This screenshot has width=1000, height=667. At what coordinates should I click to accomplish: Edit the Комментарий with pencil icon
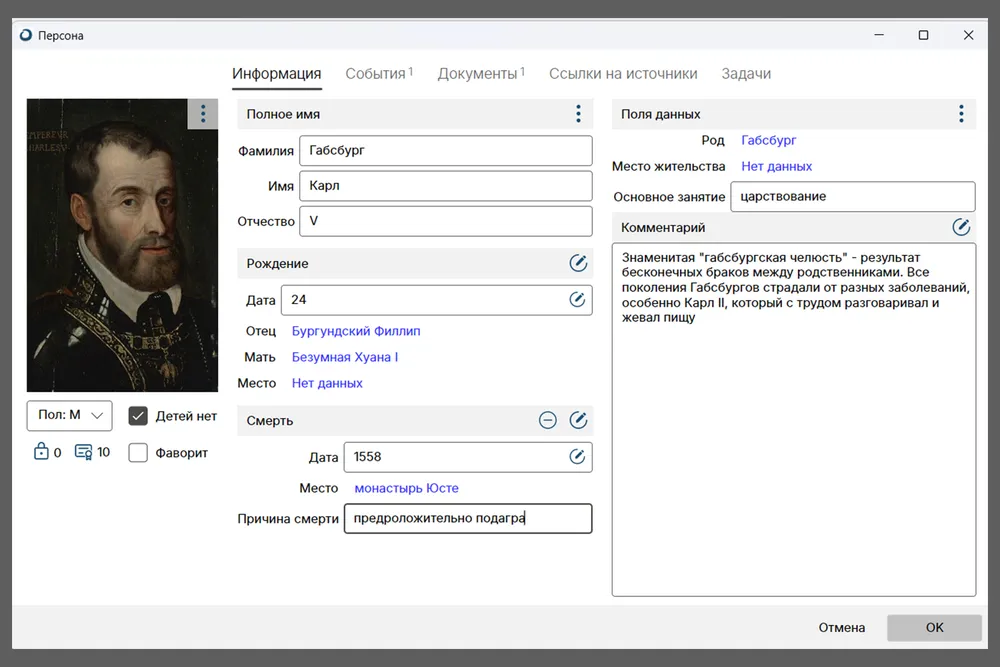(x=961, y=227)
